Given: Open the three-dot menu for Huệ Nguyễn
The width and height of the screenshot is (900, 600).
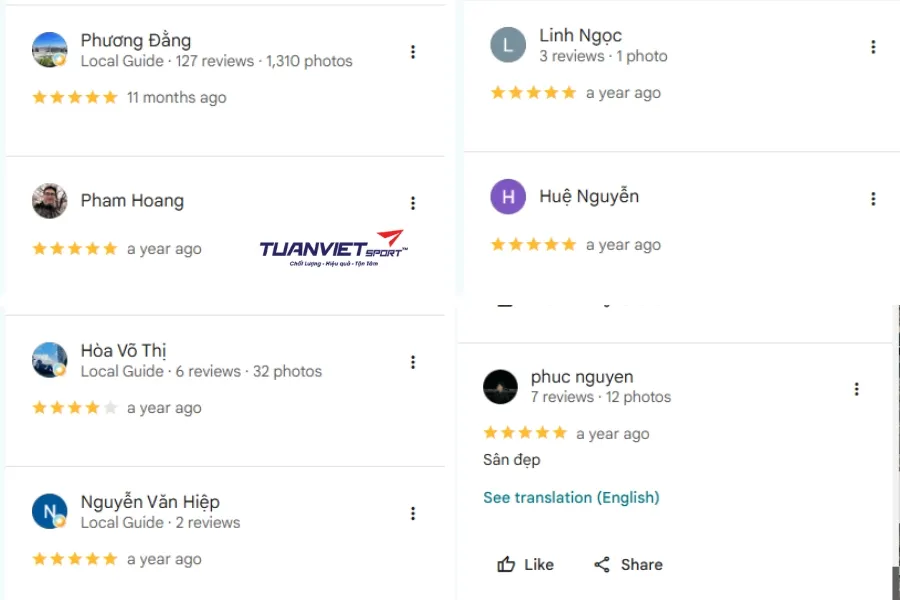Looking at the screenshot, I should click(873, 199).
